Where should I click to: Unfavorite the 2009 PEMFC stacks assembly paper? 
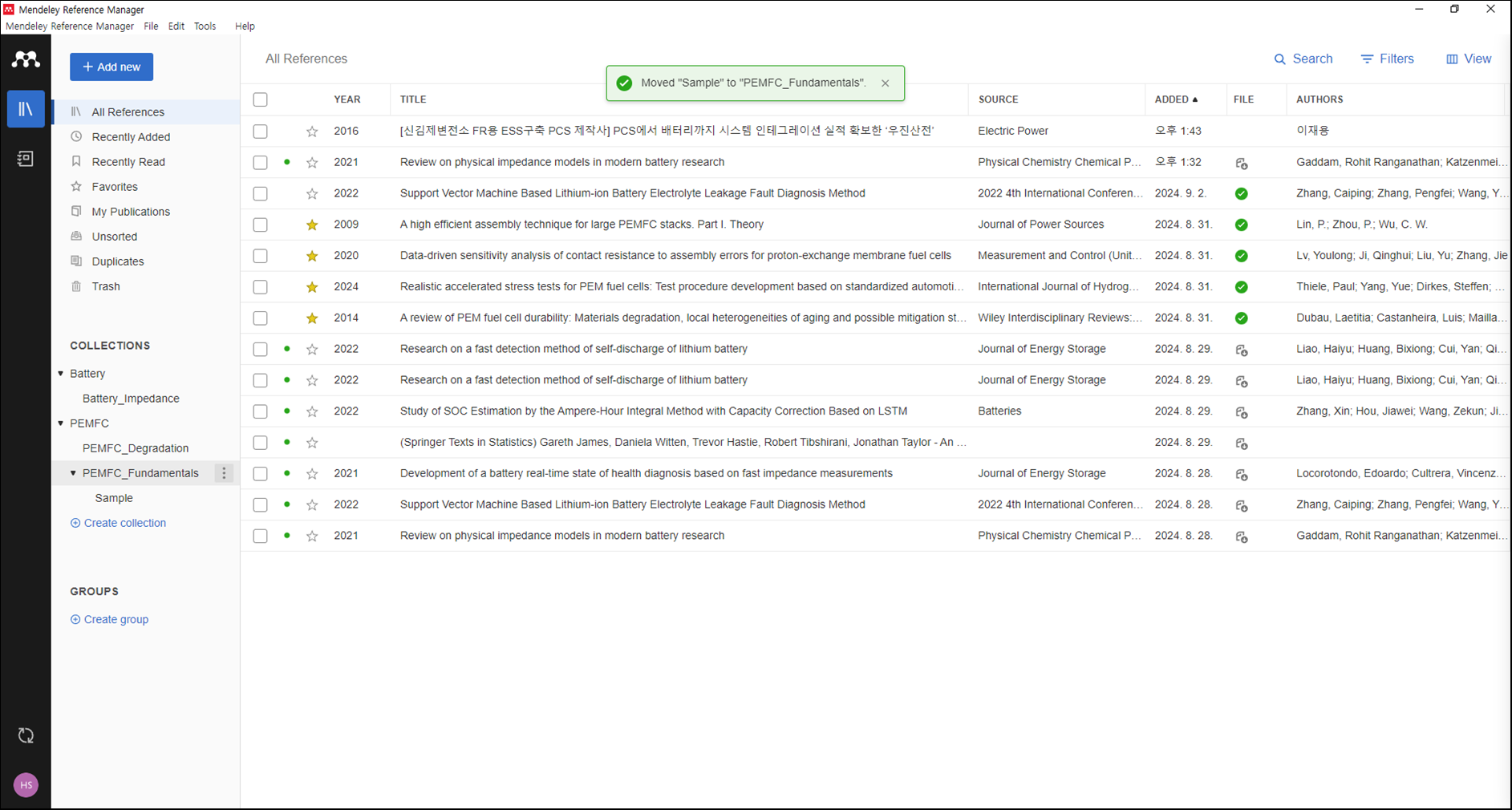(312, 225)
